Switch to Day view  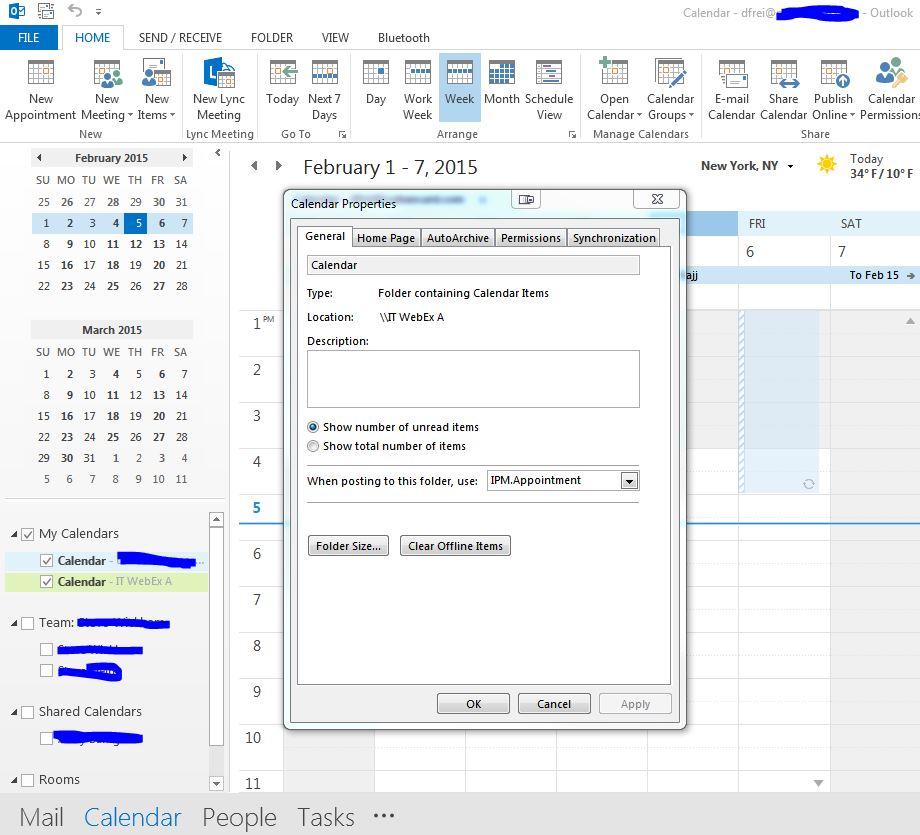click(376, 82)
